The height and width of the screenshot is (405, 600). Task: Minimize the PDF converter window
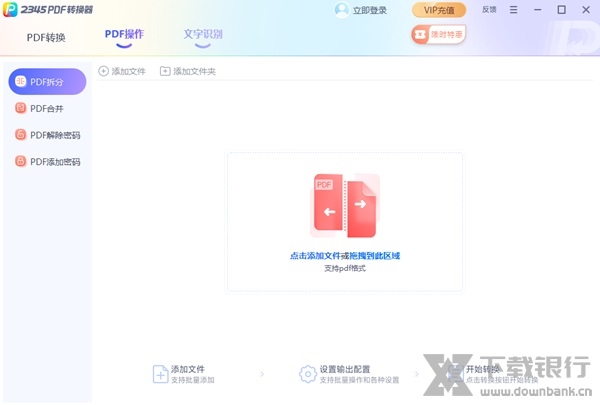(x=538, y=10)
